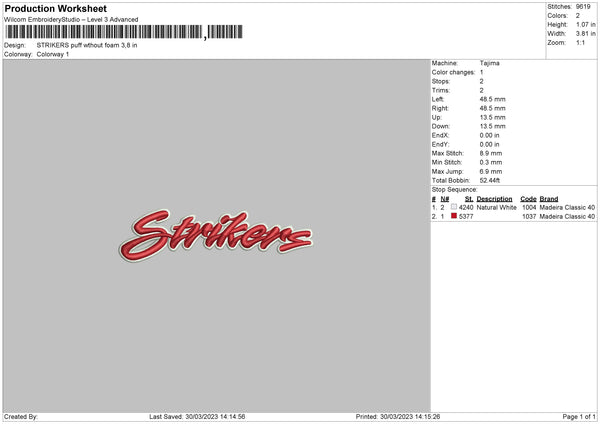
Task: Click the Stitches value 9619
Action: tap(583, 7)
